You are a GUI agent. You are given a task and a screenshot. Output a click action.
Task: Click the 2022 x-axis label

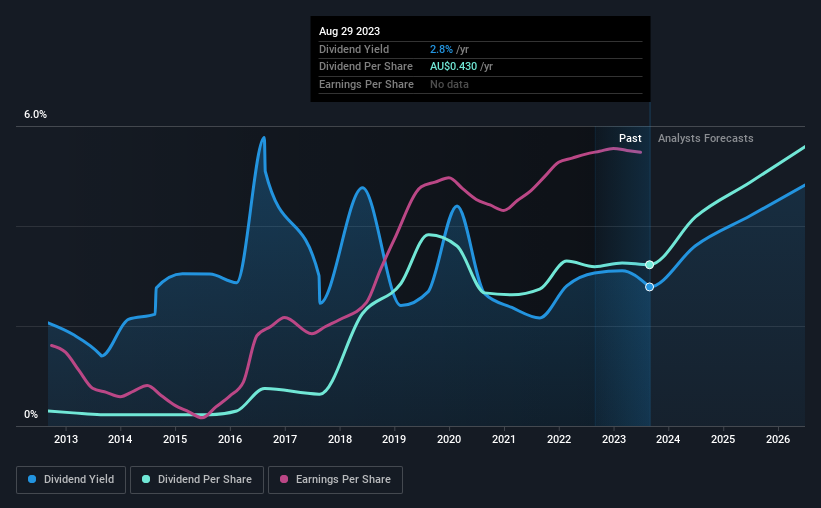pos(559,439)
